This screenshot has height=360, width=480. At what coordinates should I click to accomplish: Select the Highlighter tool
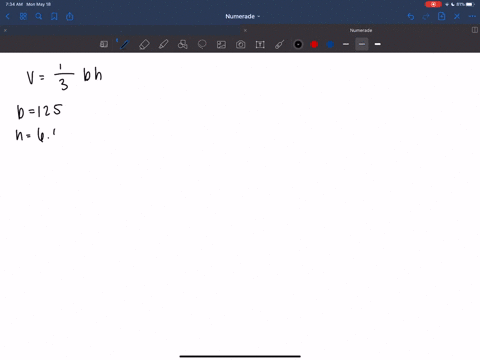163,44
